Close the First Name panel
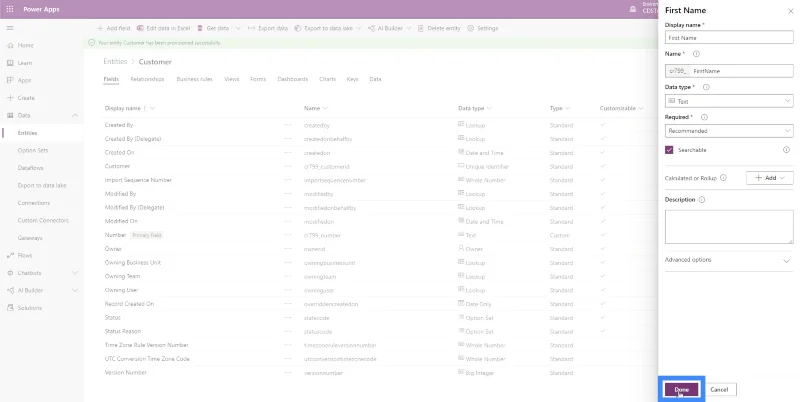Screen dimensions: 800x402 (x=791, y=11)
